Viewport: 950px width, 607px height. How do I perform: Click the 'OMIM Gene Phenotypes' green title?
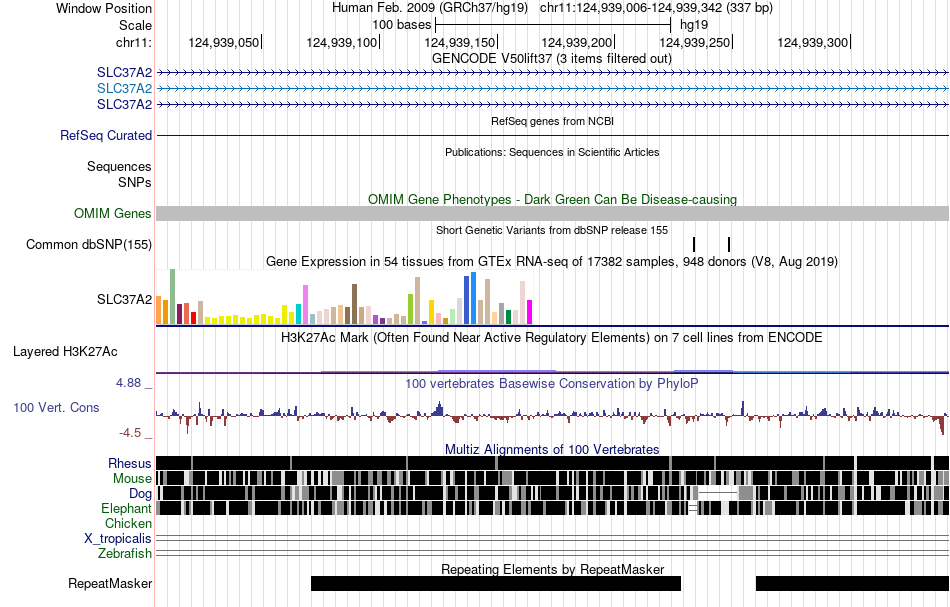[x=553, y=199]
